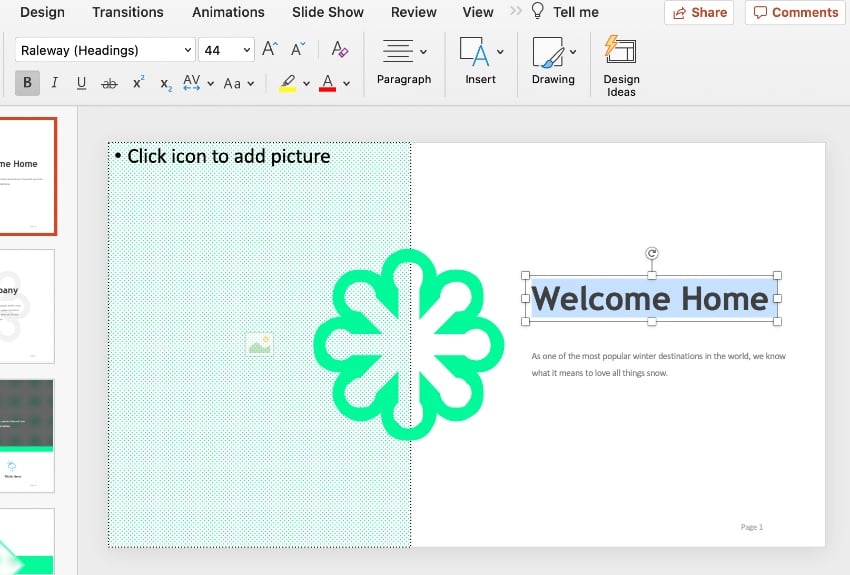Viewport: 850px width, 575px height.
Task: Toggle Italic formatting
Action: click(55, 83)
